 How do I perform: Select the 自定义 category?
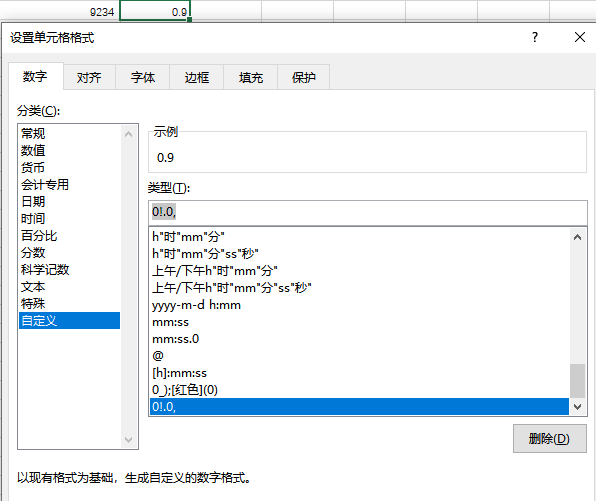click(70, 320)
